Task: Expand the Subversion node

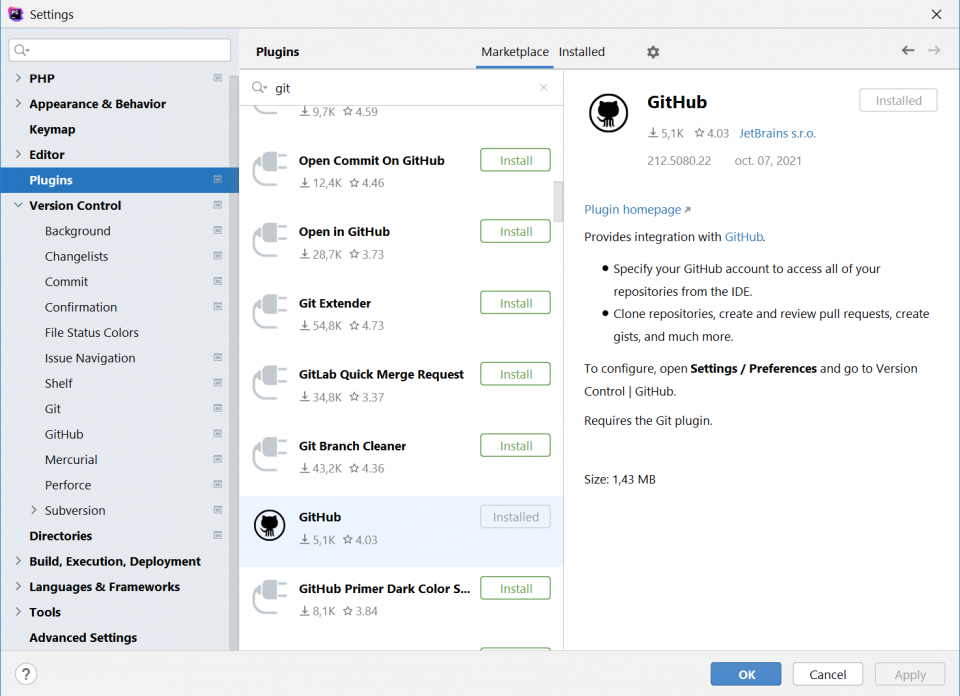Action: point(34,510)
